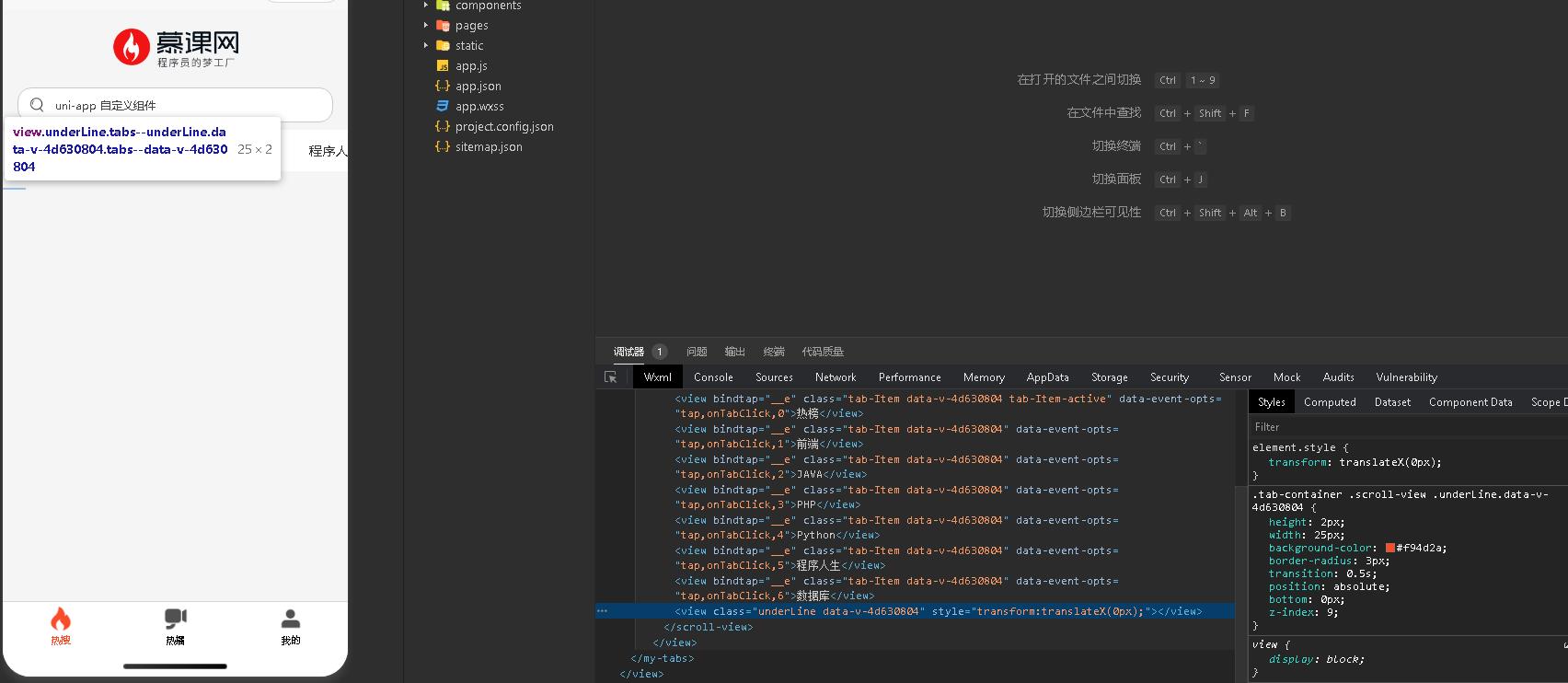
Task: Select the Python tab-Item row in Wxml
Action: tap(897, 527)
